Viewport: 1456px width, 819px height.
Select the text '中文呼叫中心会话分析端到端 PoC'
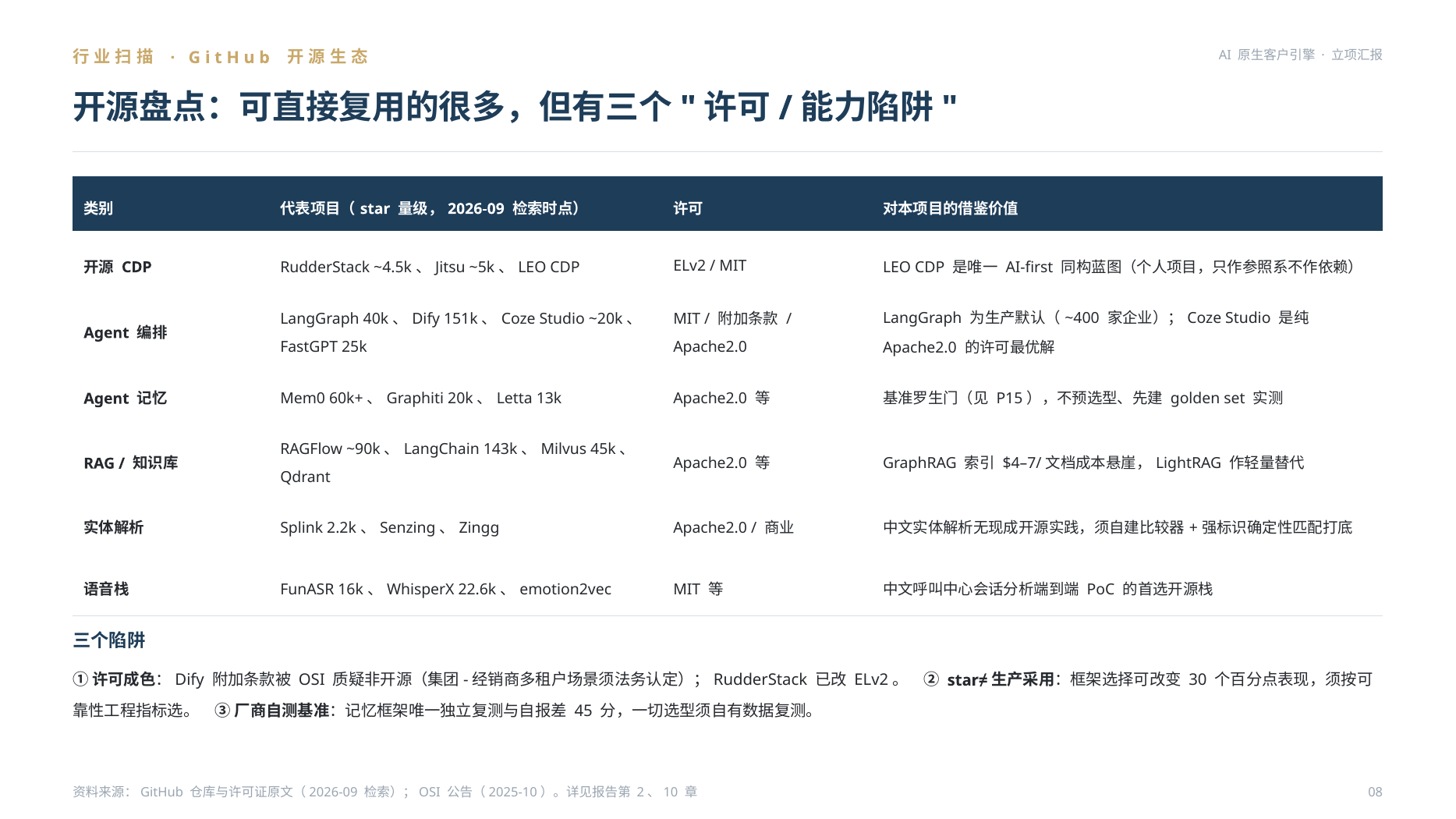tap(999, 589)
